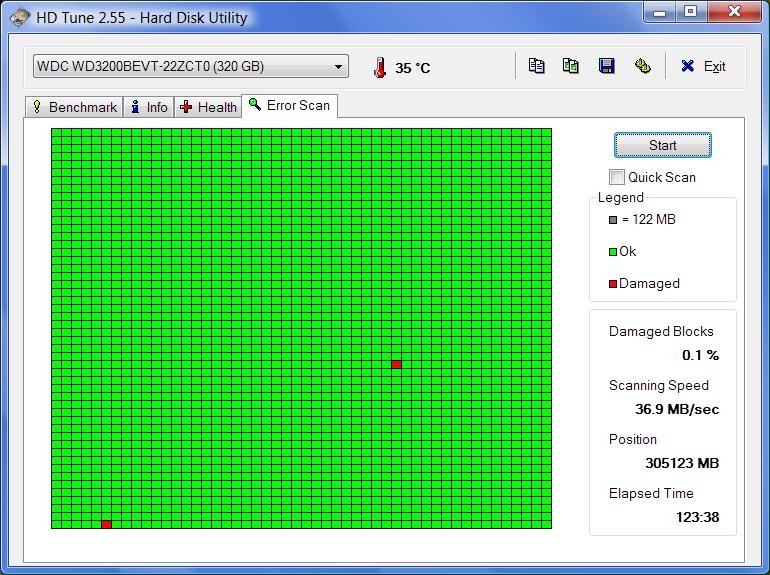The image size is (770, 575).
Task: Maximize the HD Tune window
Action: tap(690, 13)
